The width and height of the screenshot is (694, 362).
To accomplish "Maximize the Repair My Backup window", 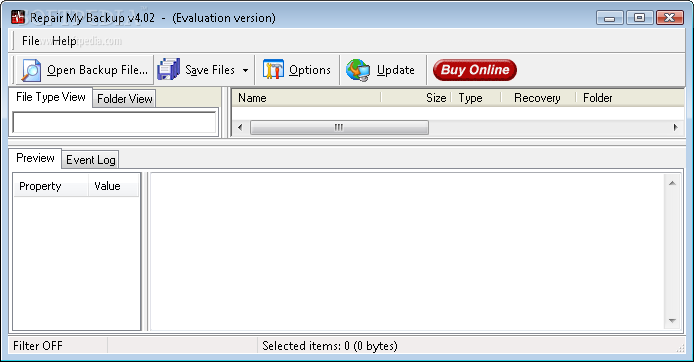I will pyautogui.click(x=639, y=18).
